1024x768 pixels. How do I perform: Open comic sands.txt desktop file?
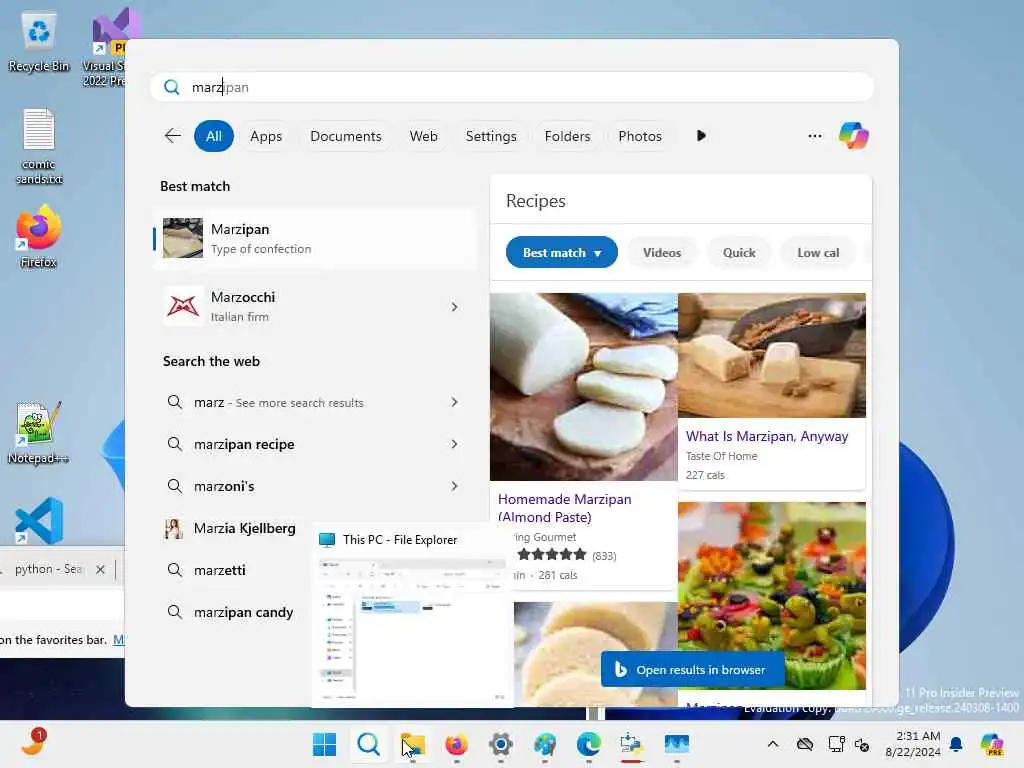(x=39, y=146)
